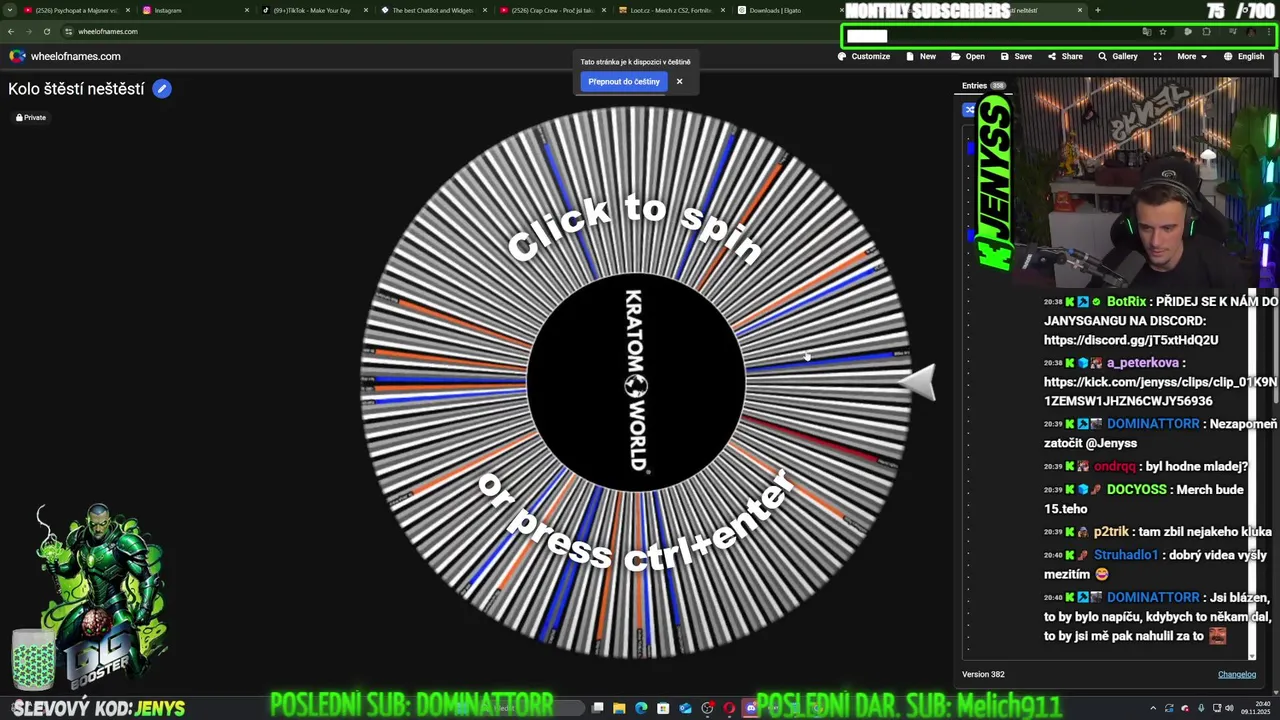Go forward in browser history
The image size is (1280, 720).
coord(28,31)
